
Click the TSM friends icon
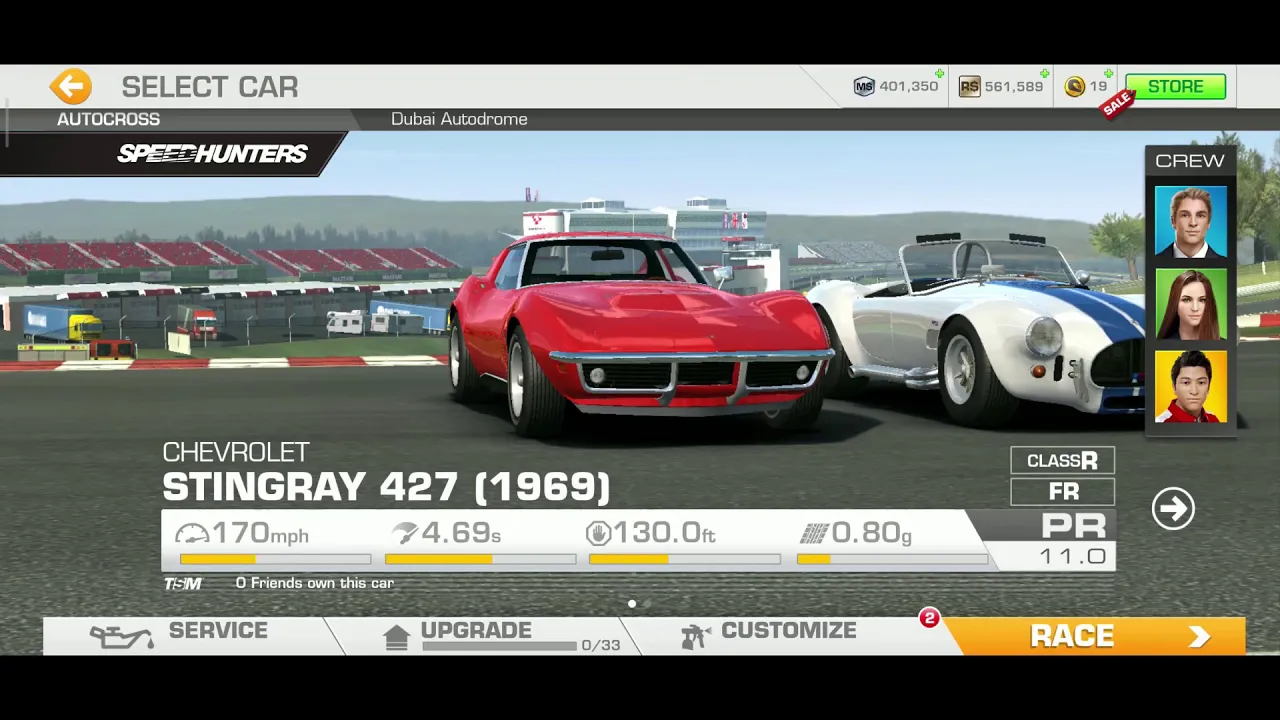(x=183, y=583)
